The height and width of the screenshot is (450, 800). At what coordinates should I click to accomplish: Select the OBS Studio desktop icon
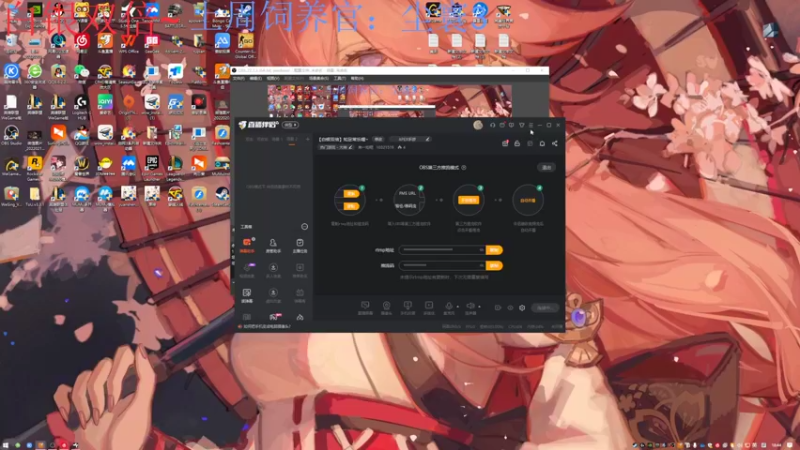(11, 135)
